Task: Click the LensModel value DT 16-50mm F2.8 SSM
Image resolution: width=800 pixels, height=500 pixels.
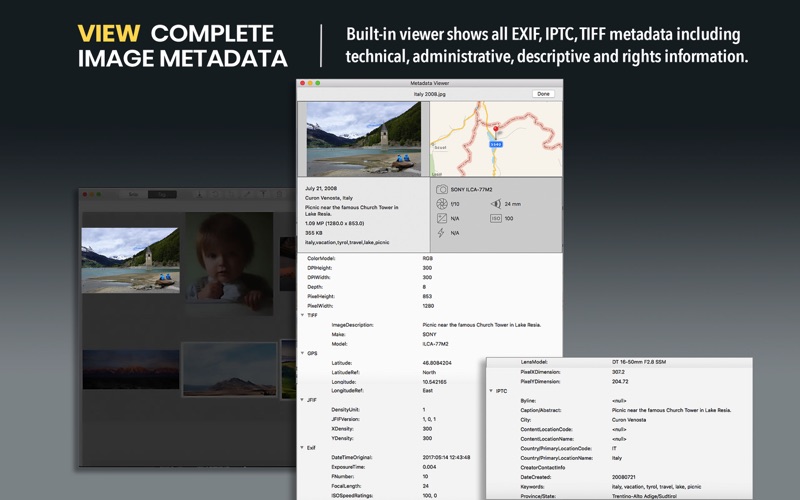Action: point(639,362)
